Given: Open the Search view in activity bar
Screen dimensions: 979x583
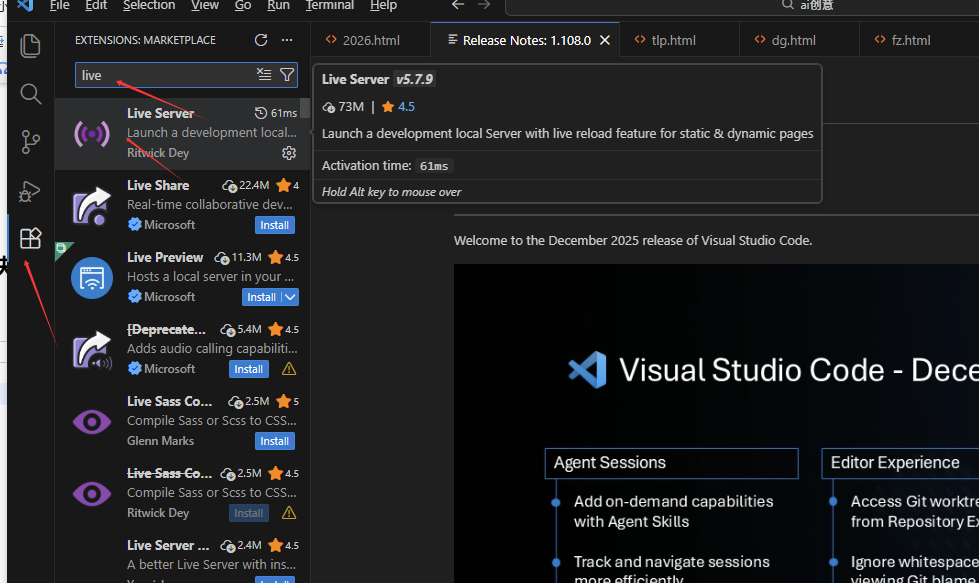Looking at the screenshot, I should point(31,94).
